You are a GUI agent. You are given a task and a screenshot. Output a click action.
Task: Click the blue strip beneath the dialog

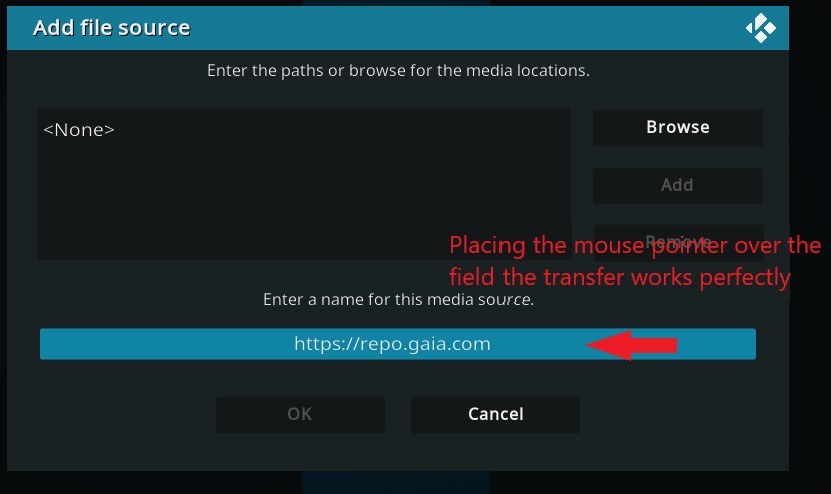click(396, 482)
